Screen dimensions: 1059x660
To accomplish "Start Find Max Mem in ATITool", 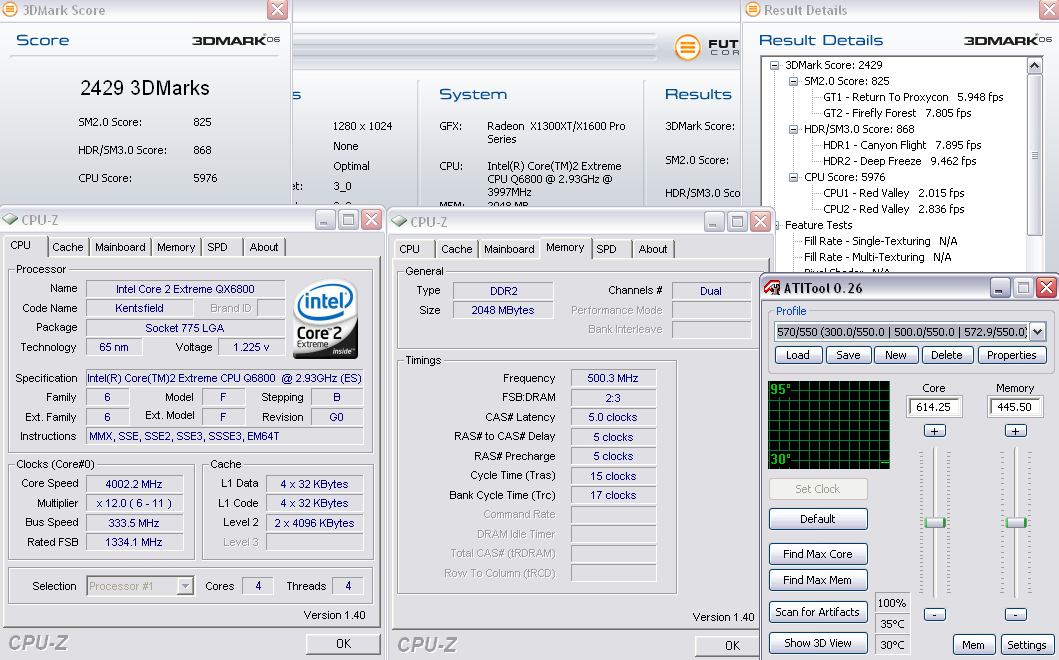I will tap(818, 580).
